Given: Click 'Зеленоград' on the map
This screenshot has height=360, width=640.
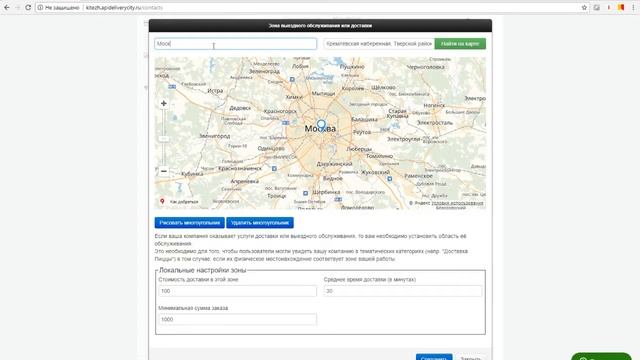Looking at the screenshot, I should pyautogui.click(x=264, y=71).
